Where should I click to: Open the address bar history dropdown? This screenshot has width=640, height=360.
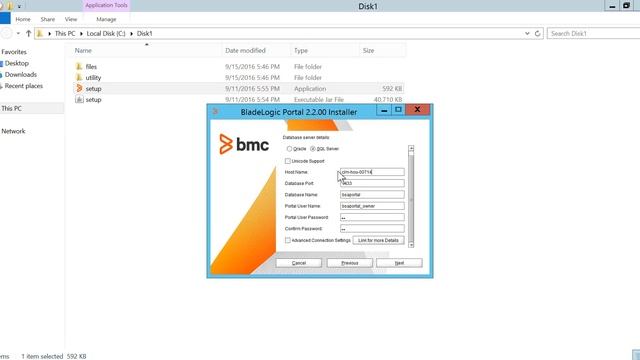[x=527, y=33]
